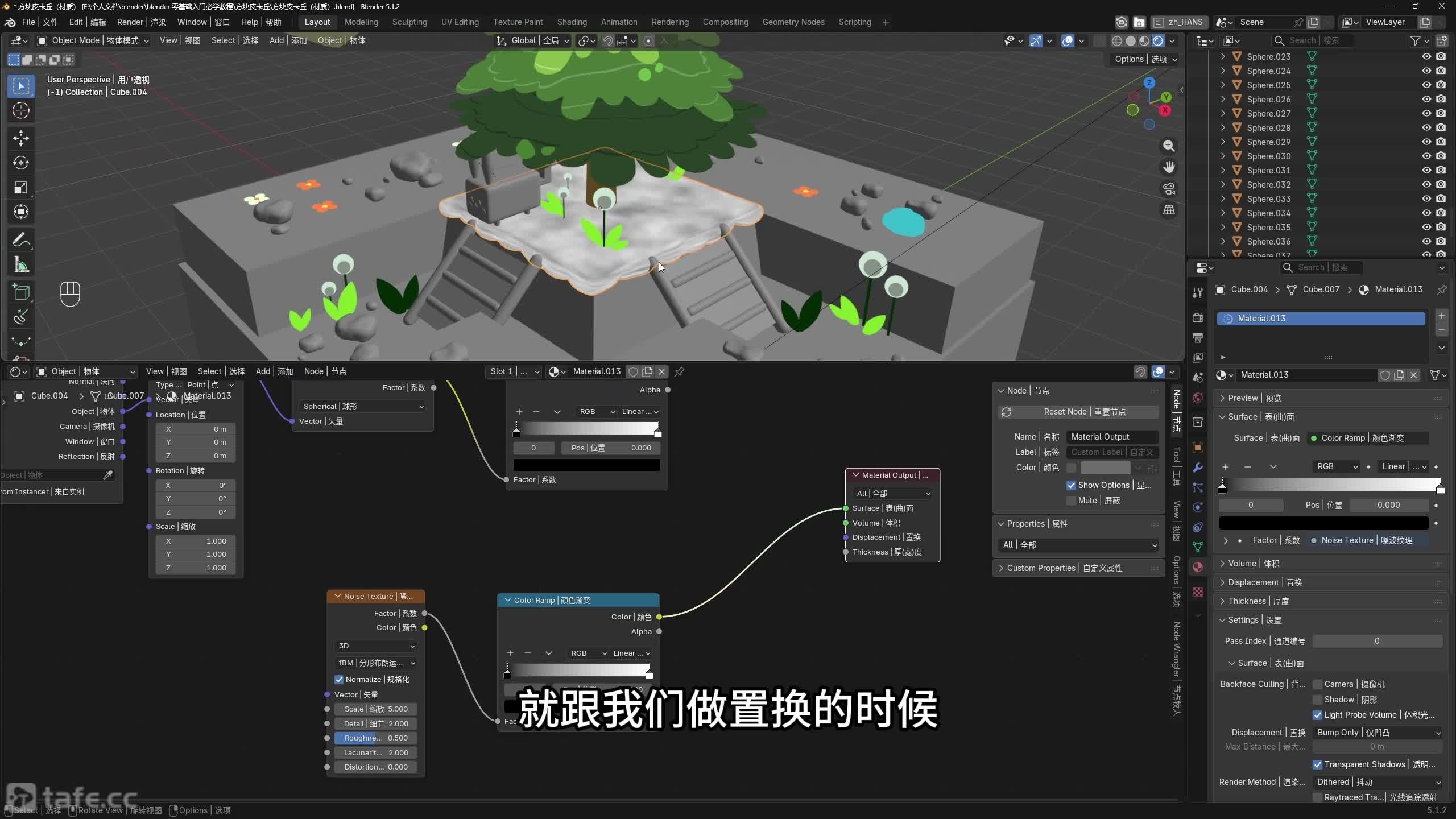Open the Output properties tab
The height and width of the screenshot is (819, 1456).
[1198, 337]
